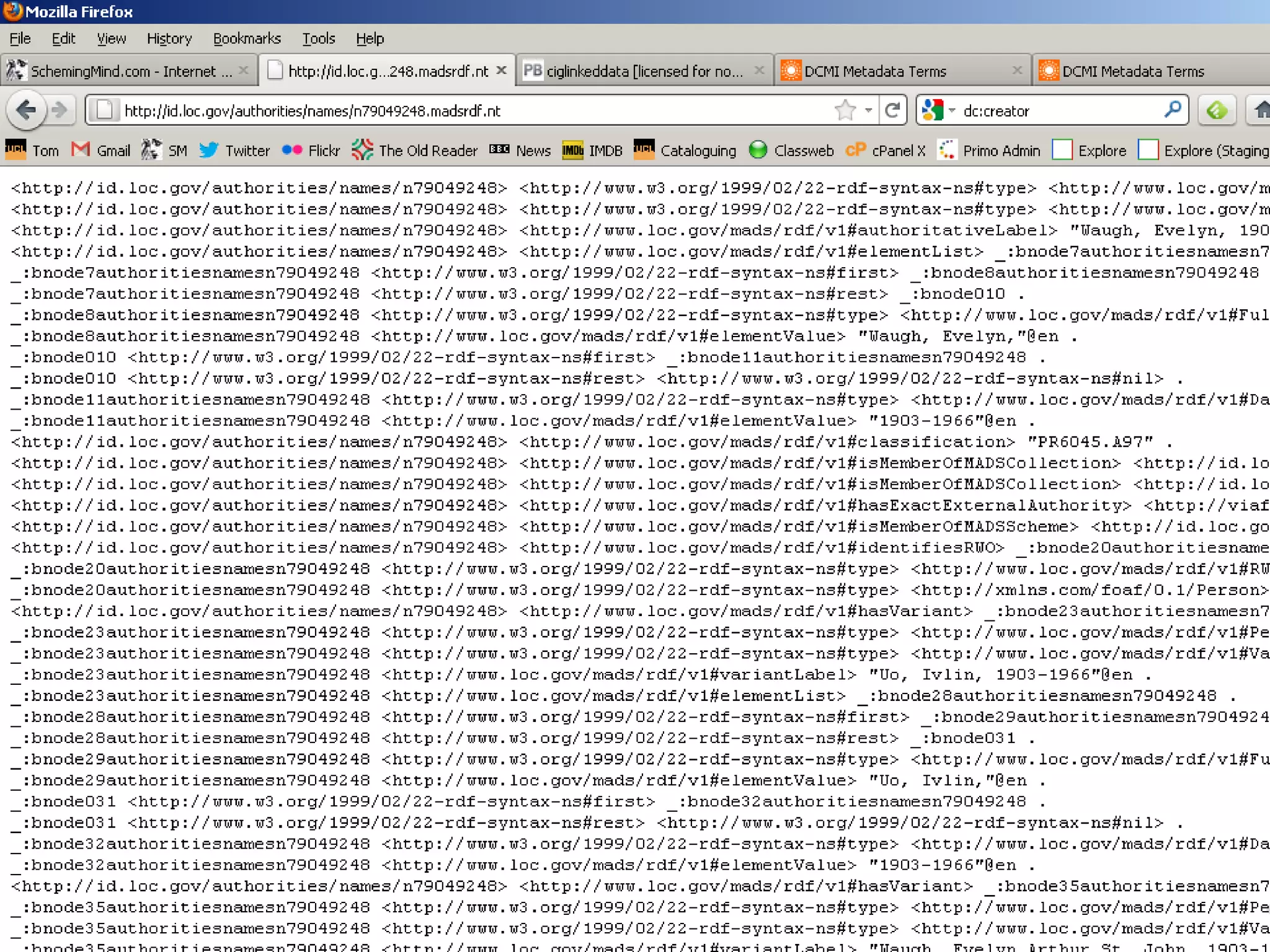Click the Reload page icon
The height and width of the screenshot is (952, 1270).
892,110
